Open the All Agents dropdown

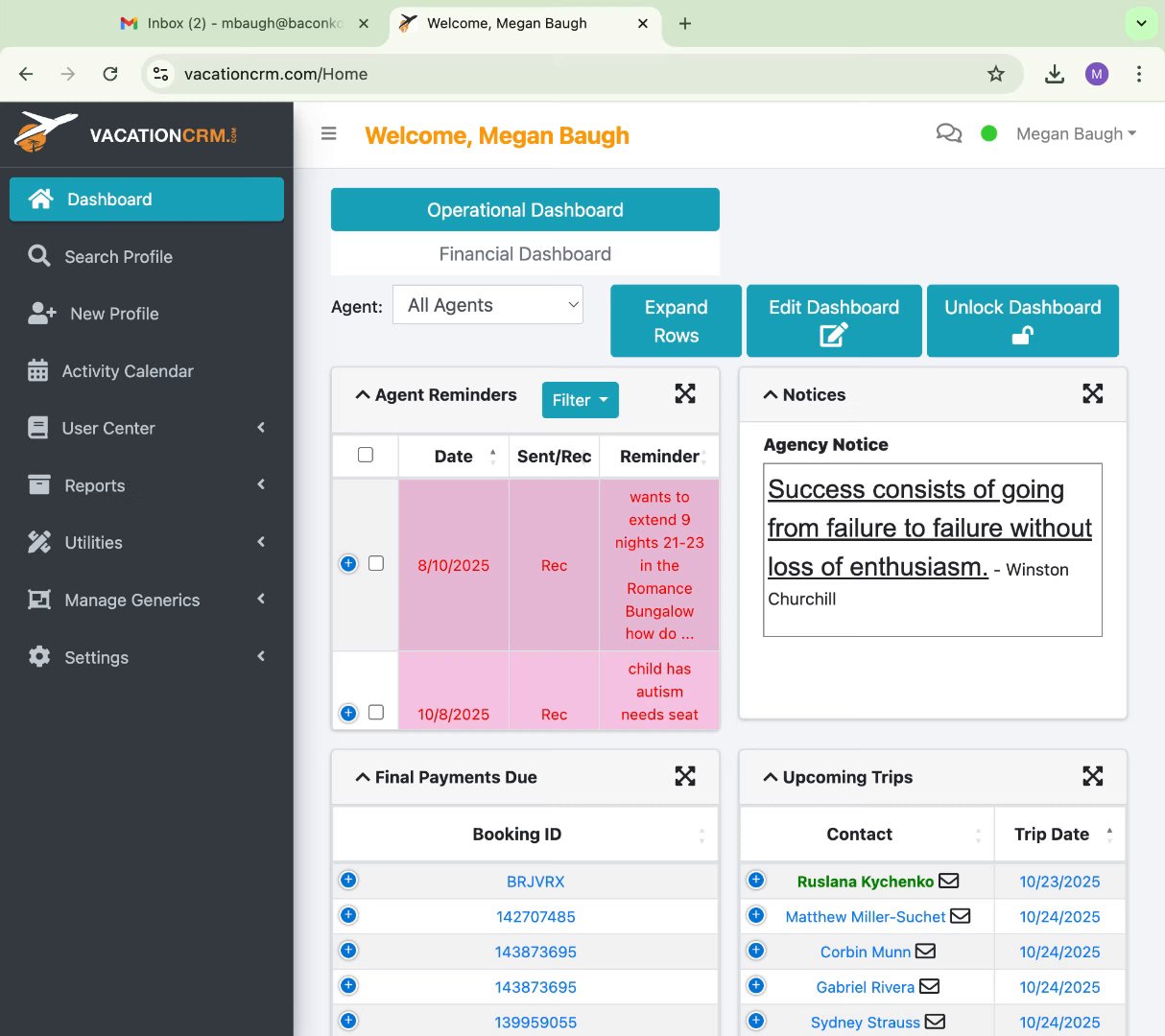click(487, 305)
